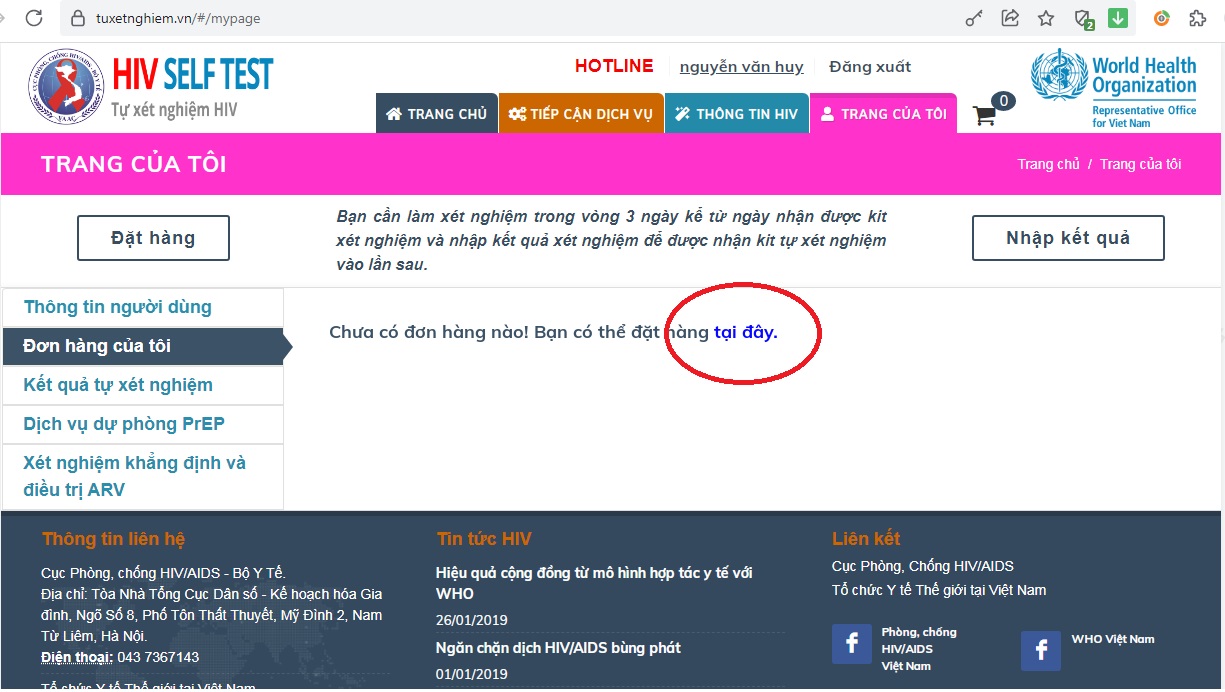Click the Đăng xuất logout link
This screenshot has width=1225, height=692.
tap(869, 67)
